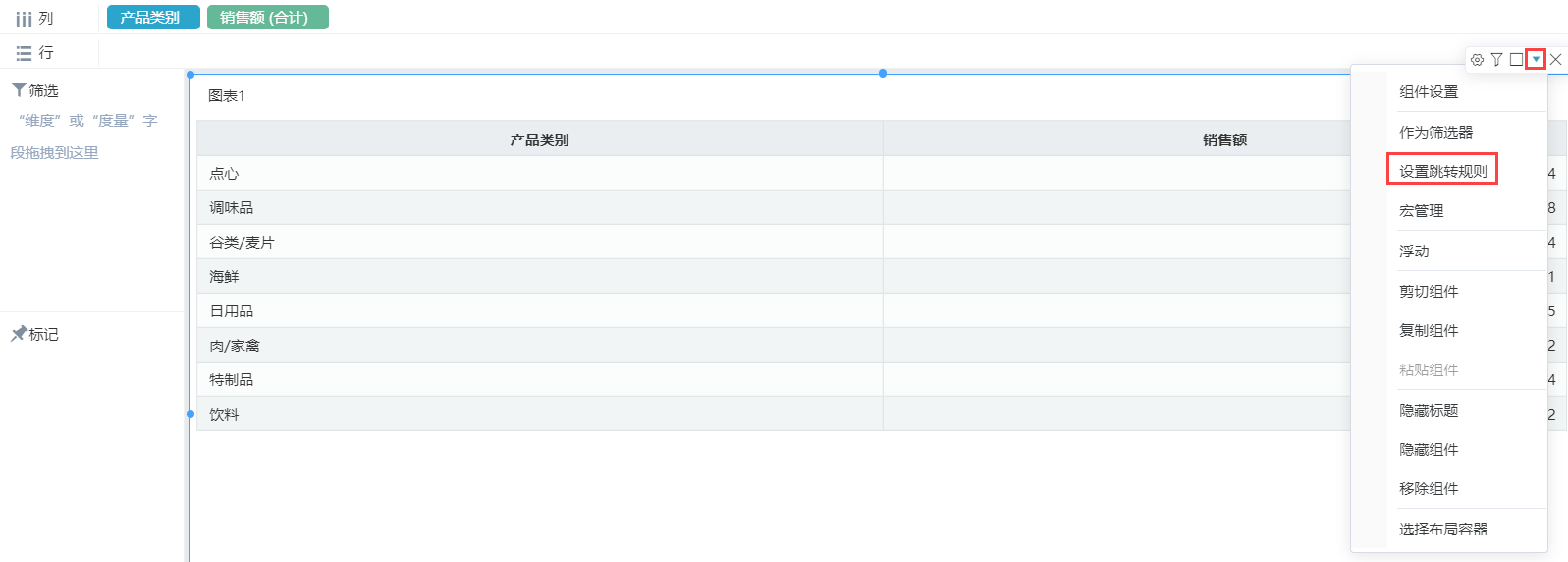1568x562 pixels.
Task: Click the 产品类别 column header
Action: (x=539, y=140)
